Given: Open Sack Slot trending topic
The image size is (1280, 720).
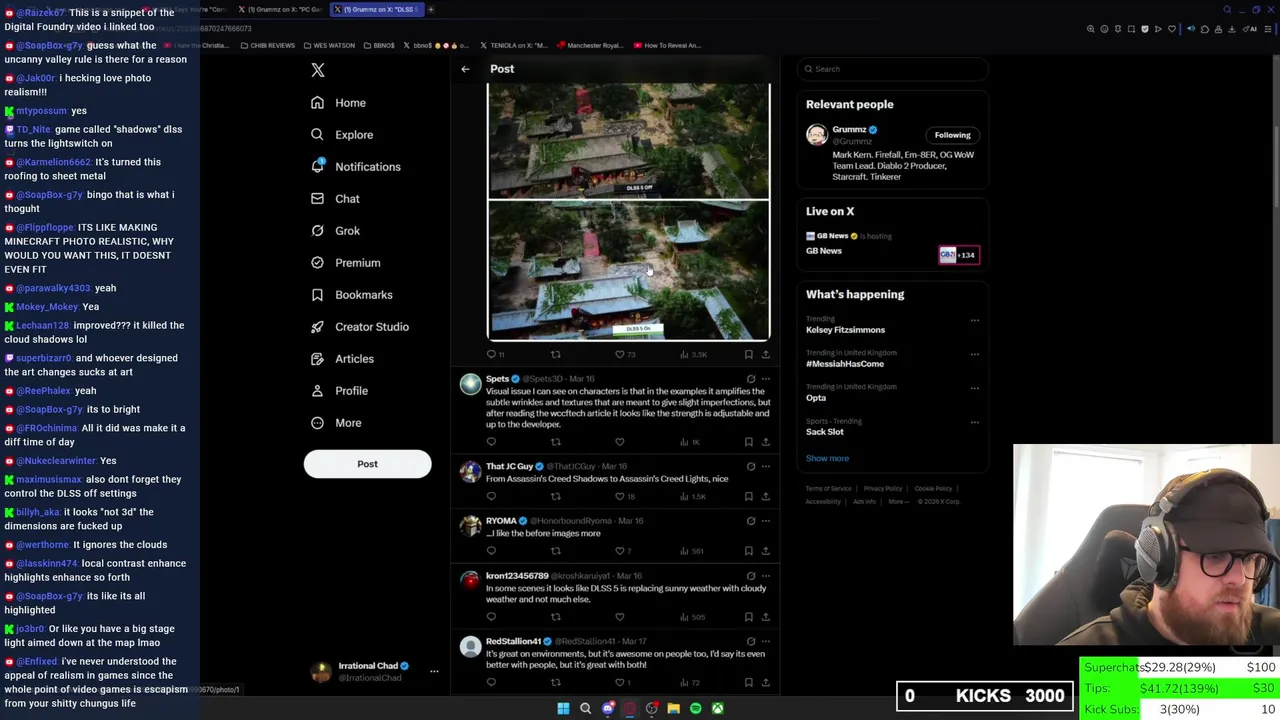Looking at the screenshot, I should click(825, 432).
